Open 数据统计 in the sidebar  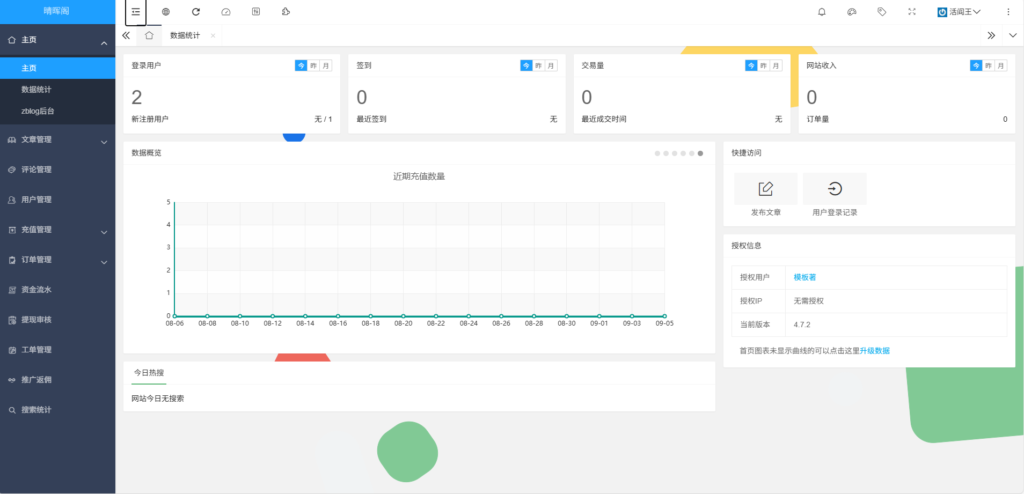pyautogui.click(x=57, y=90)
